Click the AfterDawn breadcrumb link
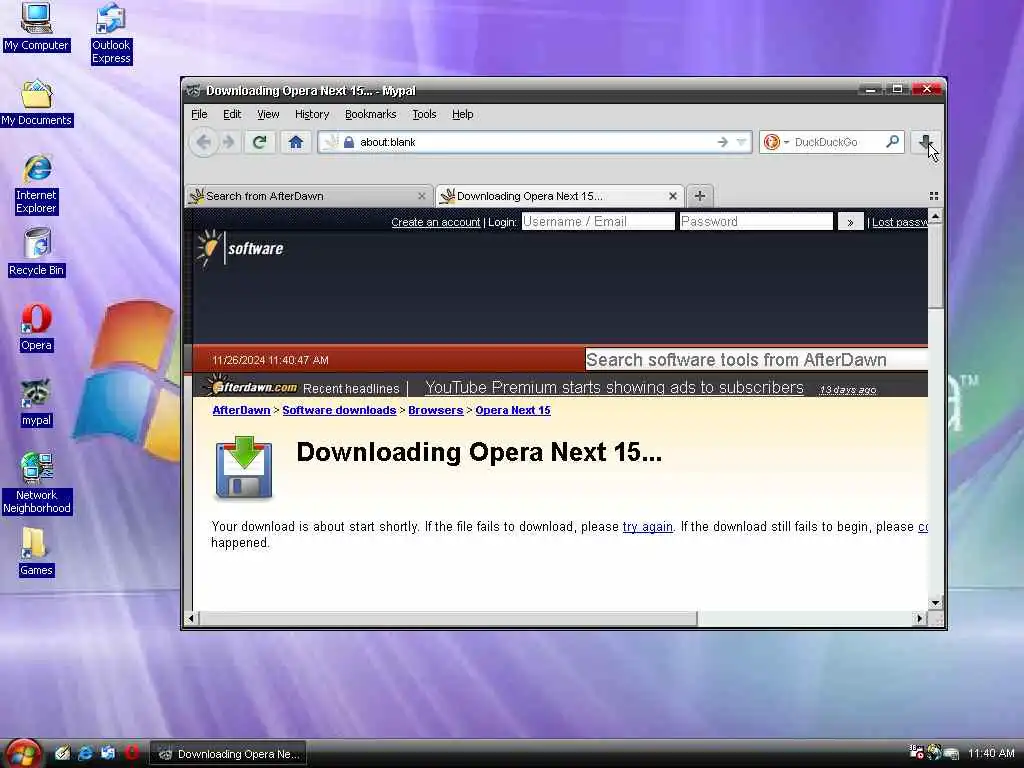1024x768 pixels. click(241, 410)
